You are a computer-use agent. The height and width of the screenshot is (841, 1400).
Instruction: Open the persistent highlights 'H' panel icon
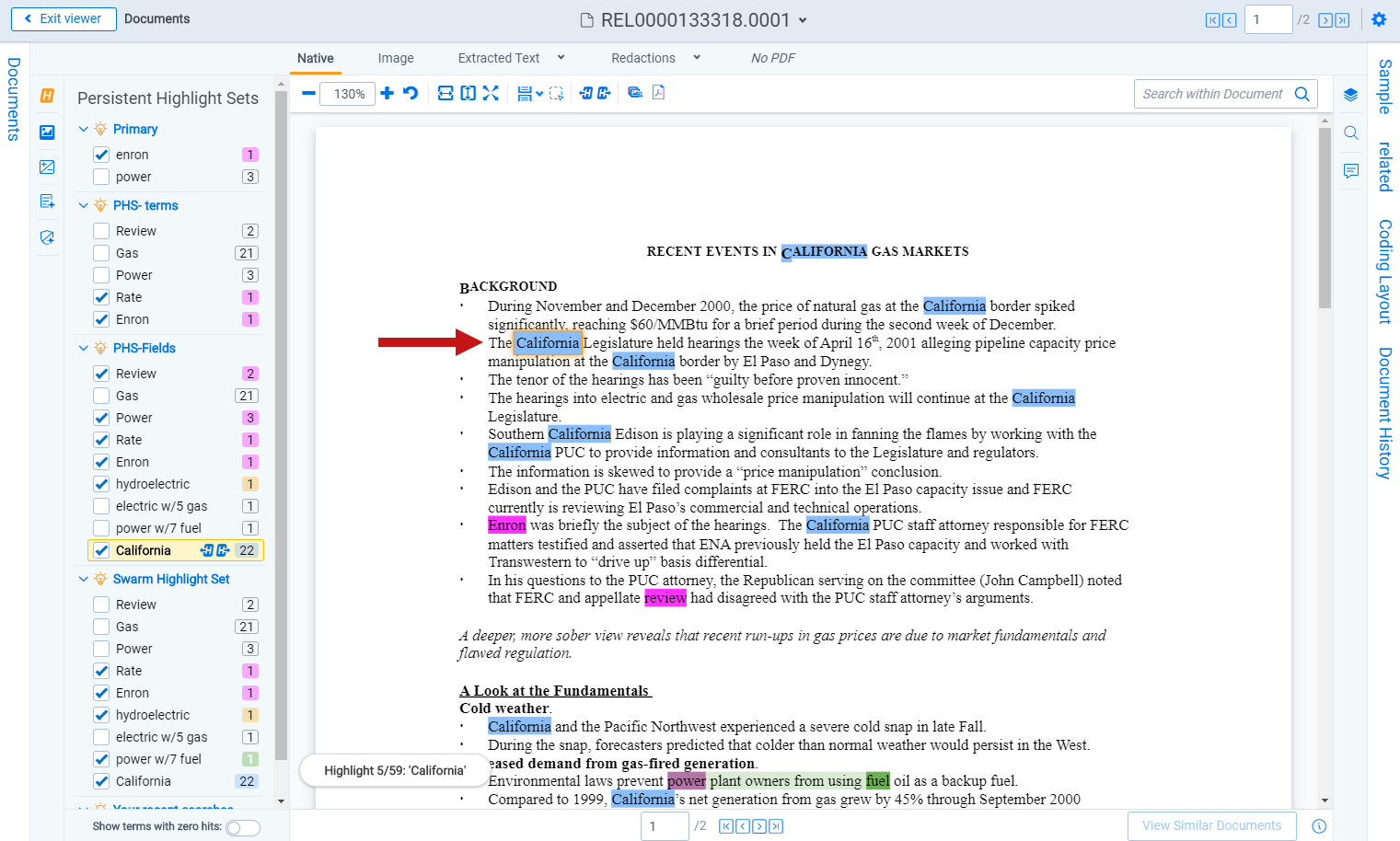[48, 96]
